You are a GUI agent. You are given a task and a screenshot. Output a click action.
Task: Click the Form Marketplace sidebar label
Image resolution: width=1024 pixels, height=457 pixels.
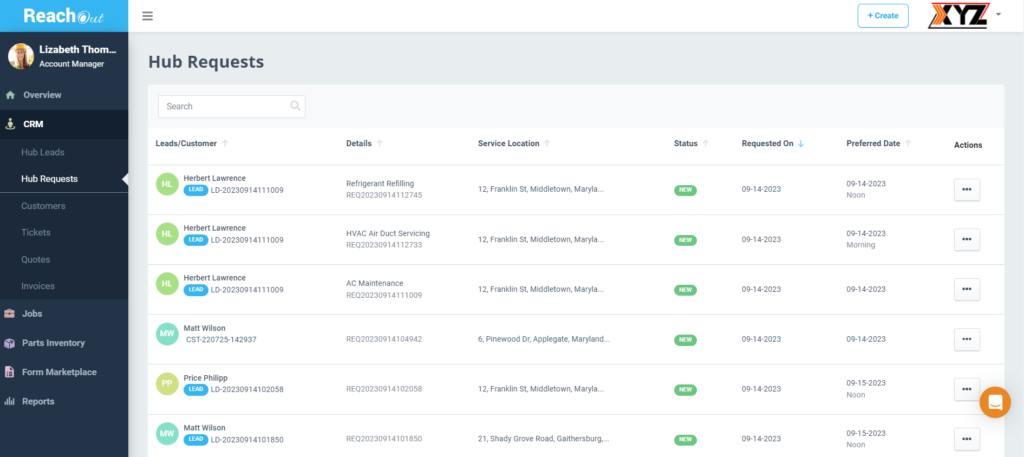coord(59,372)
